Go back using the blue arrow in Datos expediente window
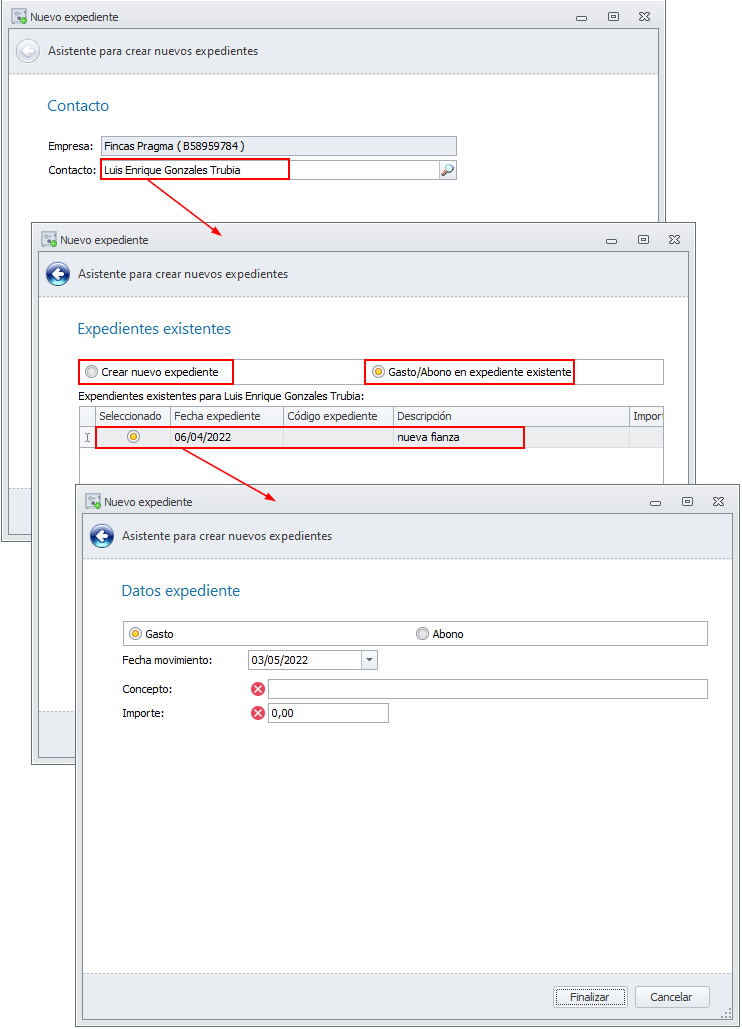The height and width of the screenshot is (1029, 742). [102, 536]
